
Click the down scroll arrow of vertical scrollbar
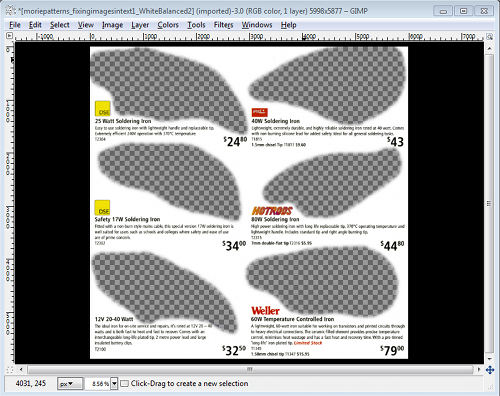click(489, 359)
